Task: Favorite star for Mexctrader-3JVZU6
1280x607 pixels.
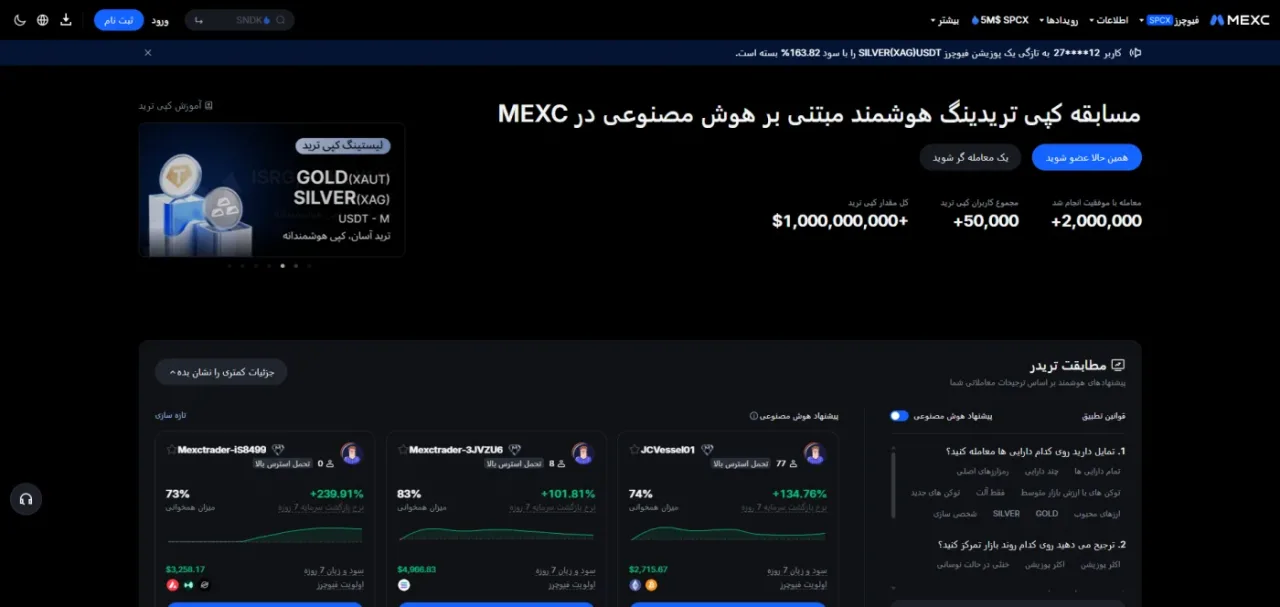Action: coord(402,450)
